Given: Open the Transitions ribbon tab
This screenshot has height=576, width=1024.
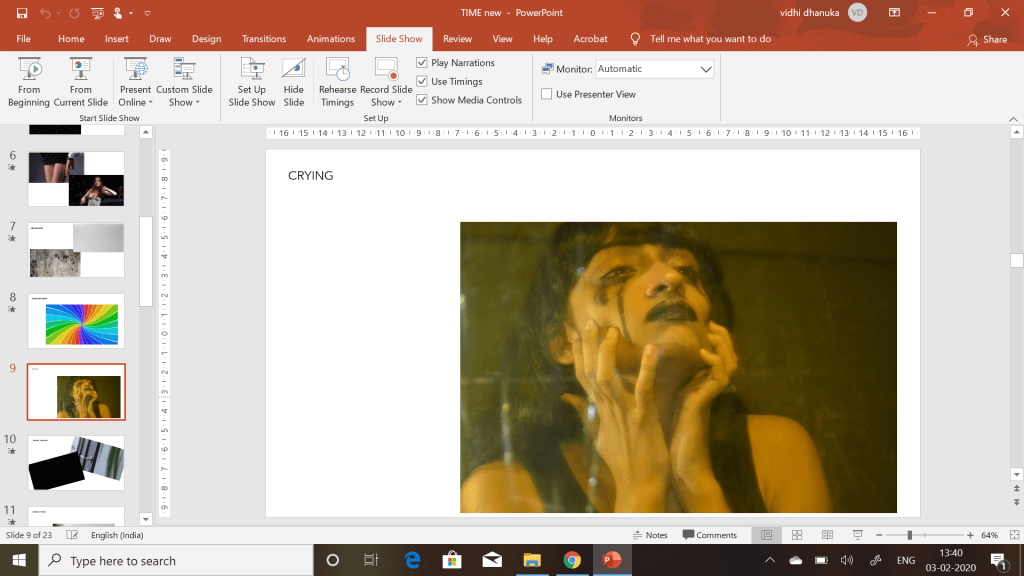Looking at the screenshot, I should pos(264,39).
